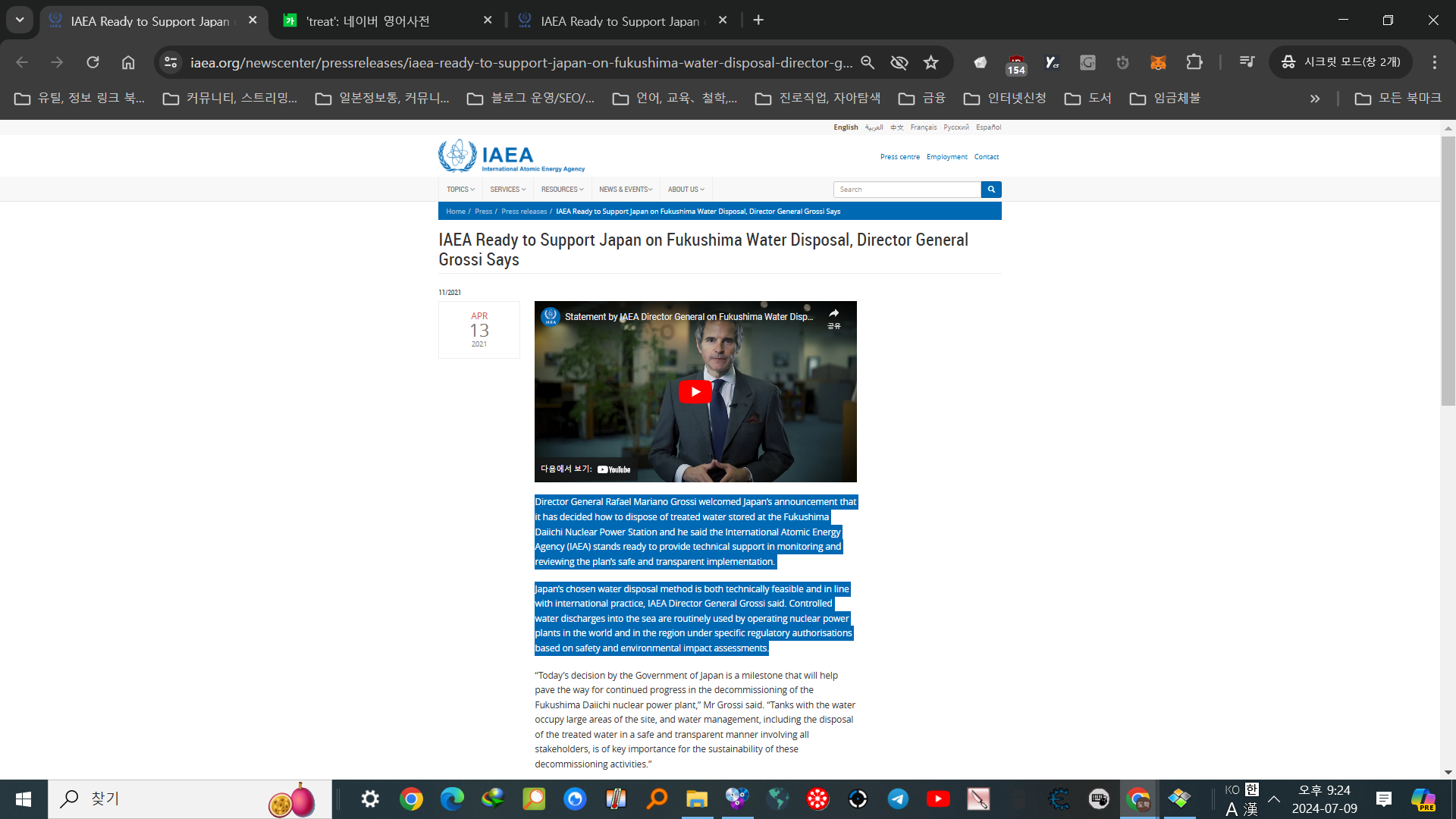This screenshot has height=819, width=1456.
Task: Reload the current page
Action: pyautogui.click(x=93, y=62)
